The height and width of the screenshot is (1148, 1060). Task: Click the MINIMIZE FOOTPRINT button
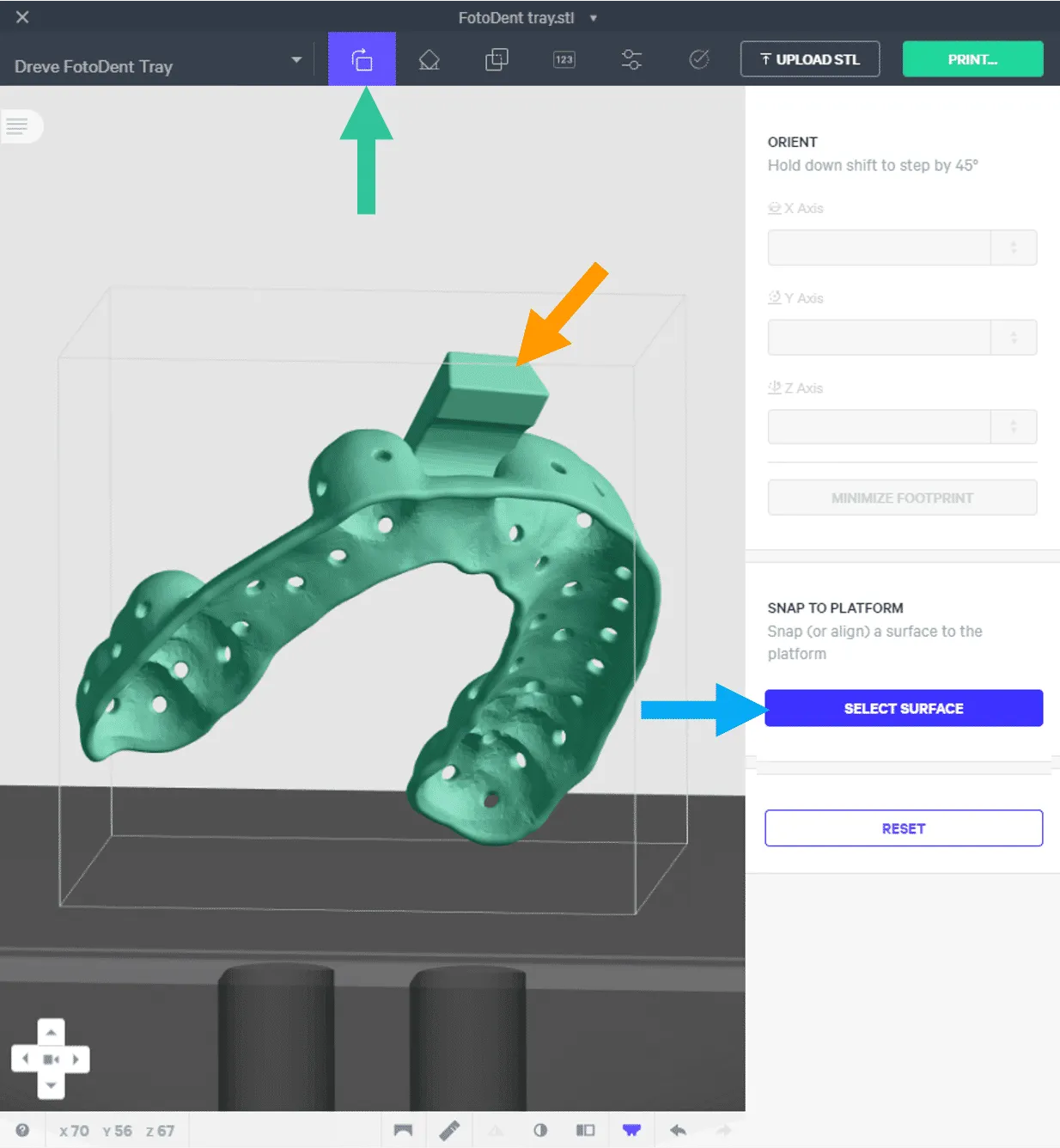click(902, 498)
